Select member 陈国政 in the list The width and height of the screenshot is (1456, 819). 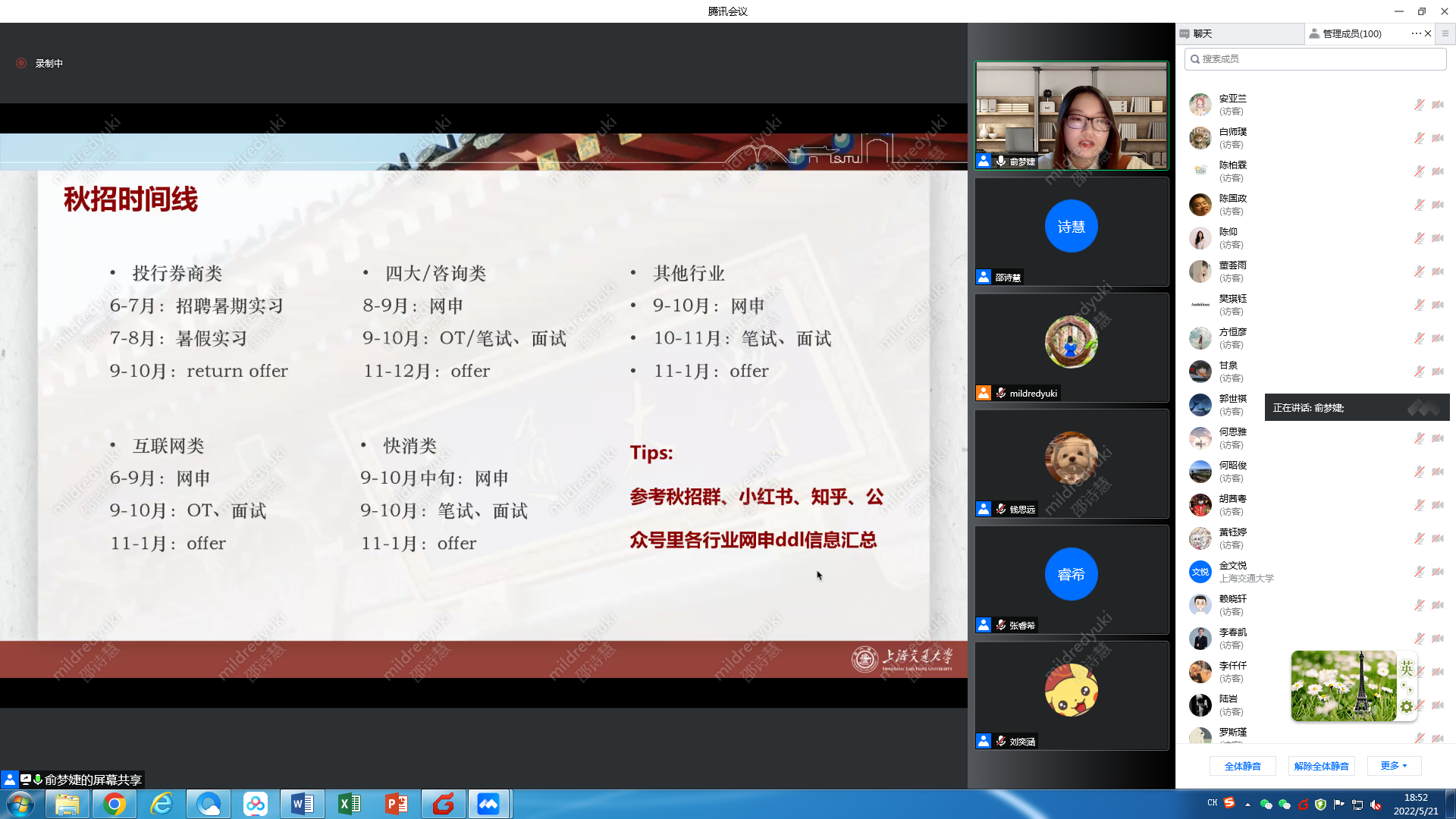coord(1316,205)
